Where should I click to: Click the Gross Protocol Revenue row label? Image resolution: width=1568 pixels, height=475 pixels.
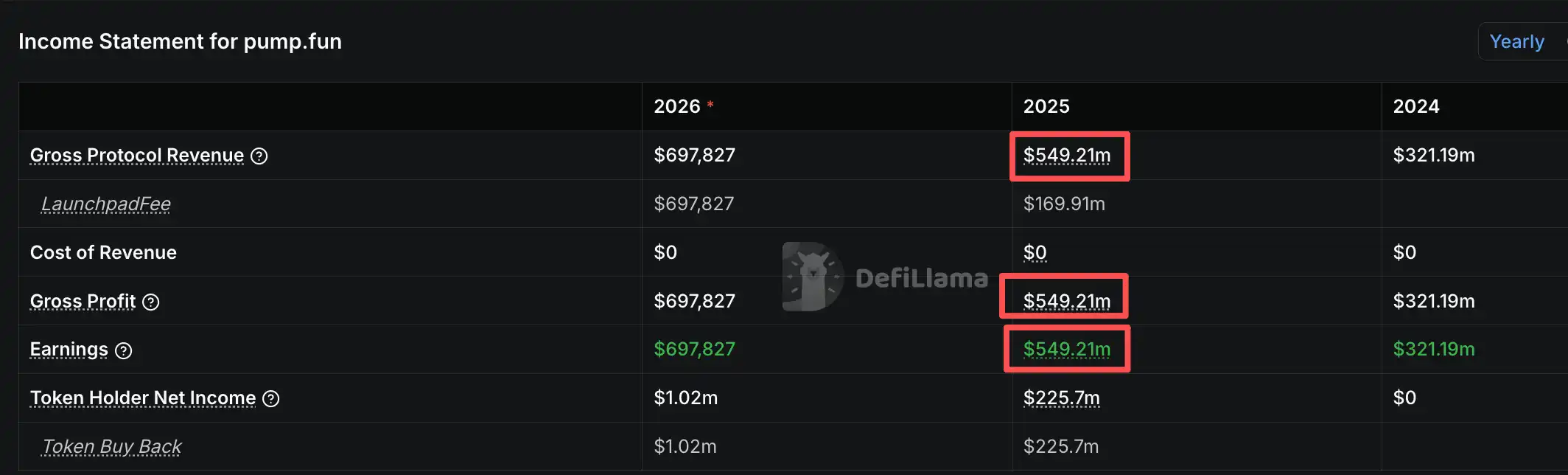tap(137, 156)
